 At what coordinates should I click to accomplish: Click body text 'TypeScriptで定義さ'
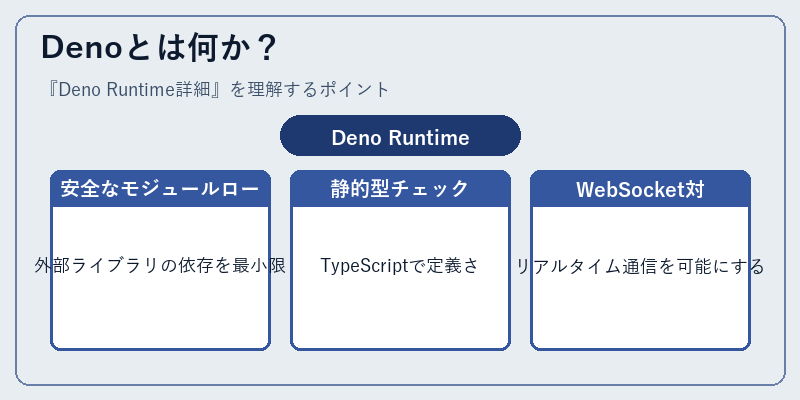pyautogui.click(x=401, y=266)
